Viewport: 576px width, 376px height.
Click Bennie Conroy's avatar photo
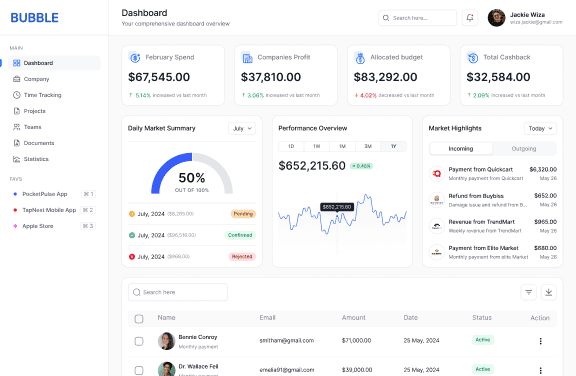166,341
